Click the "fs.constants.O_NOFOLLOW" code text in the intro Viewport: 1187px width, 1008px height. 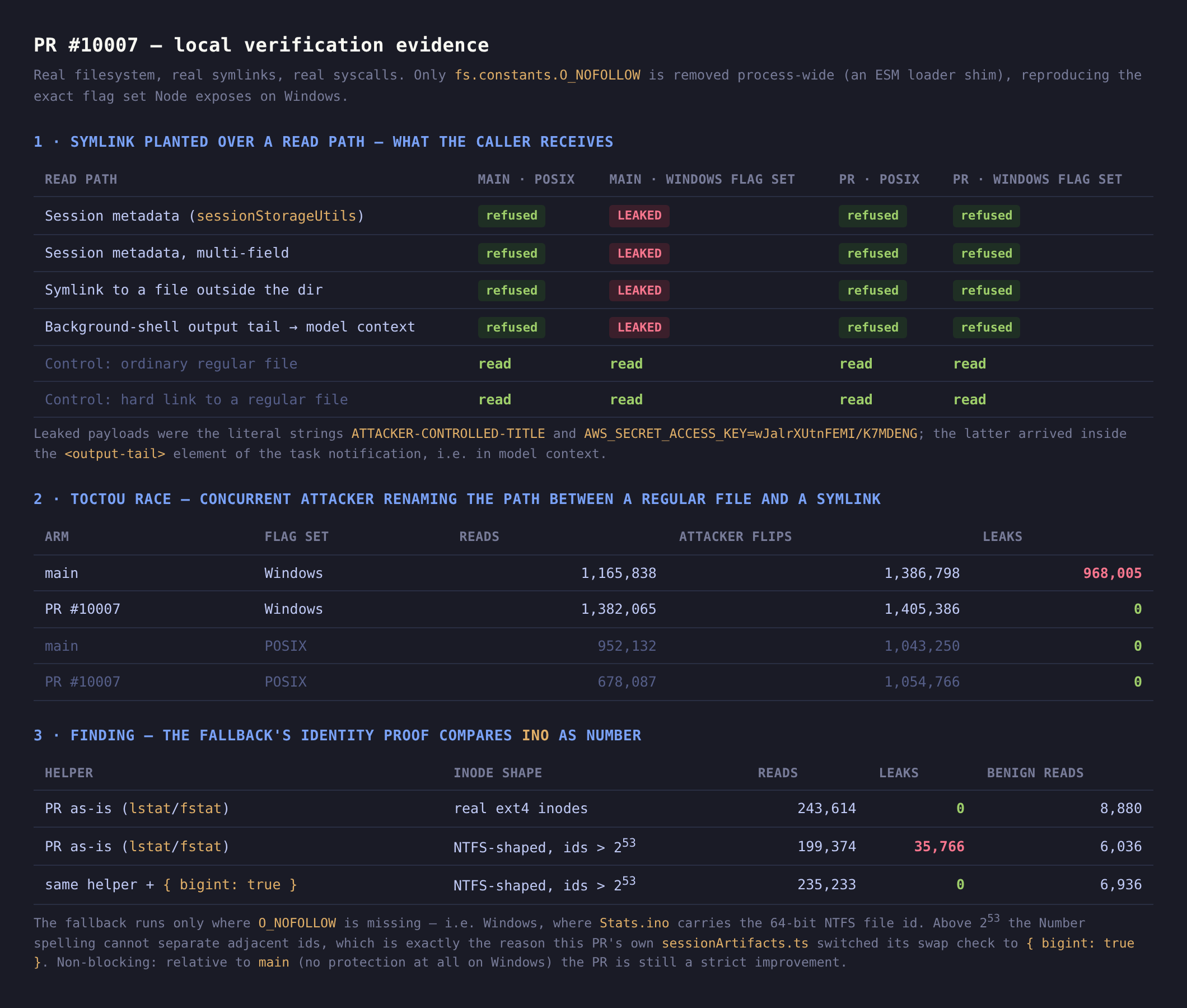547,76
